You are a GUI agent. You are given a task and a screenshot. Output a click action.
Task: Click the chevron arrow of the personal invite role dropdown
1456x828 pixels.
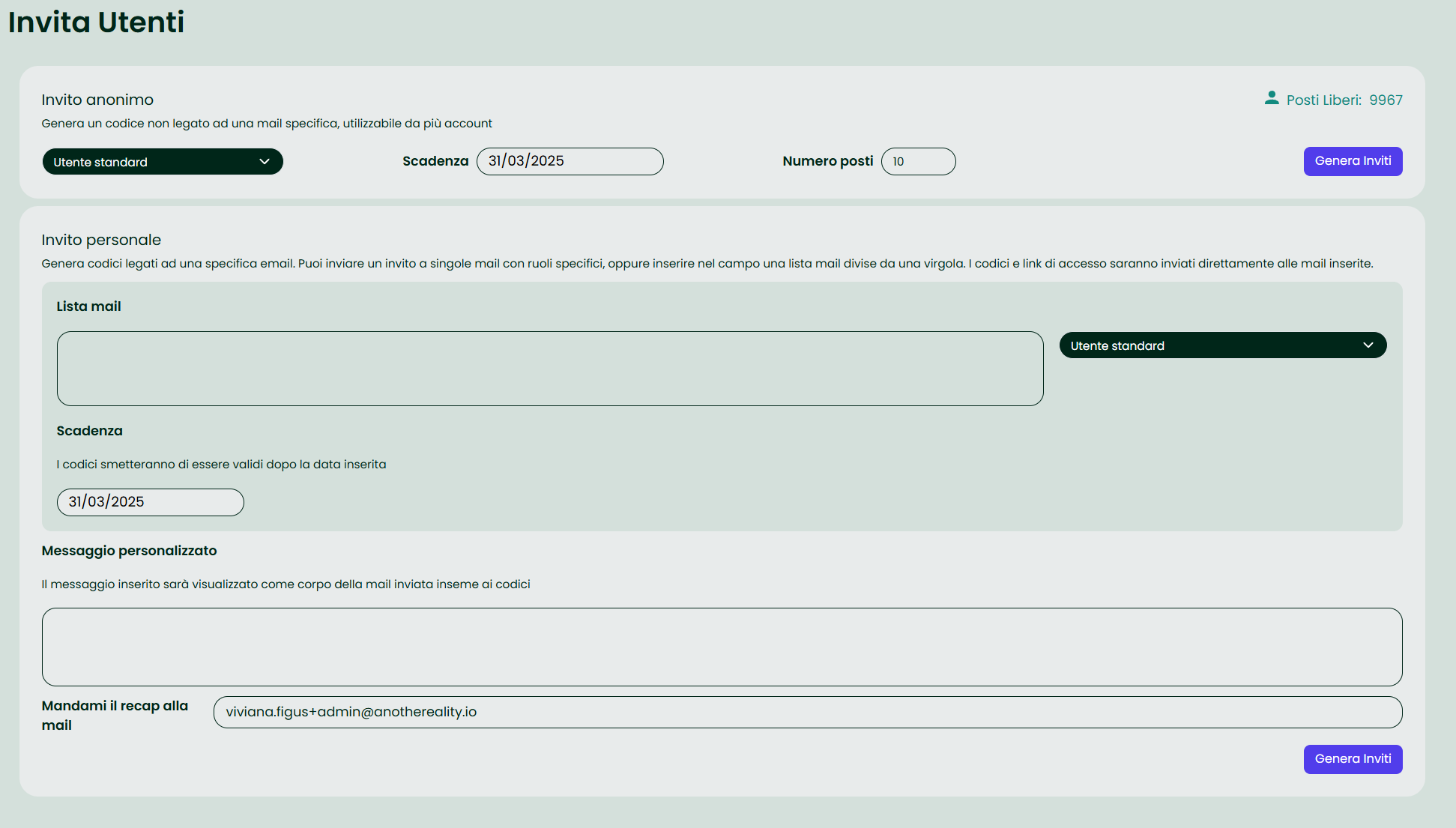pos(1368,345)
